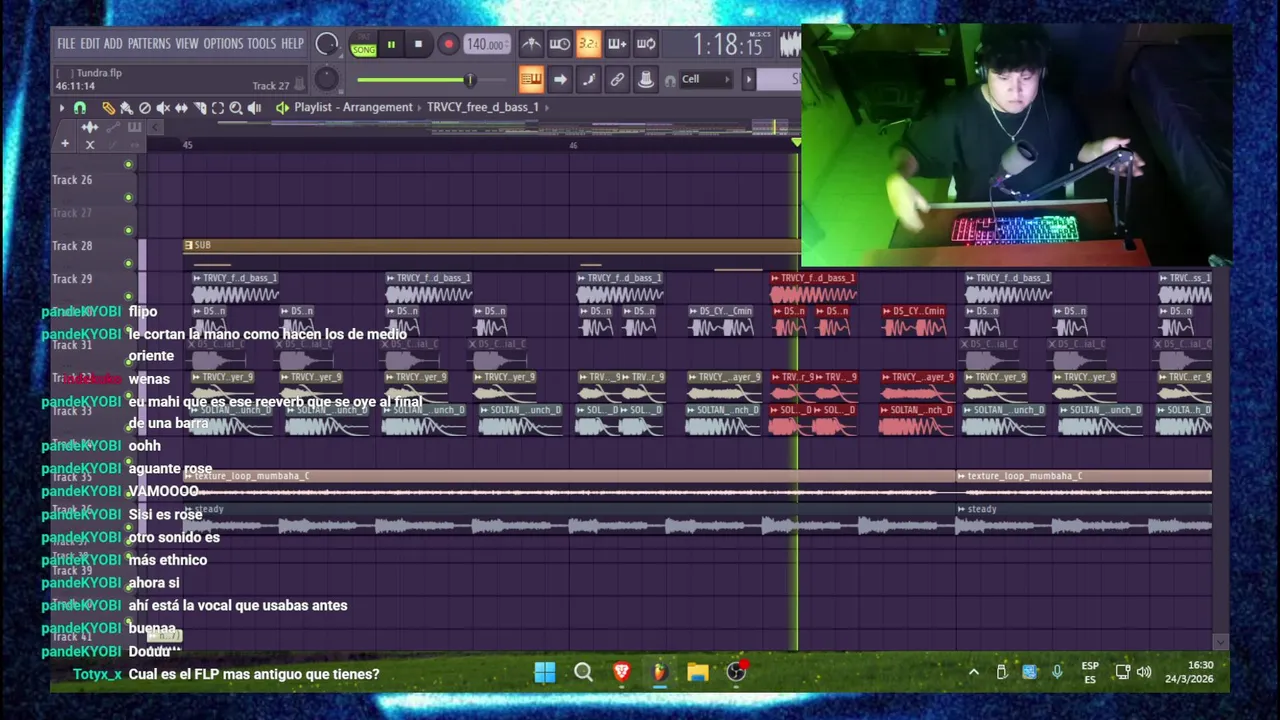Viewport: 1280px width, 720px height.
Task: Open the EDIT menu
Action: pyautogui.click(x=90, y=44)
